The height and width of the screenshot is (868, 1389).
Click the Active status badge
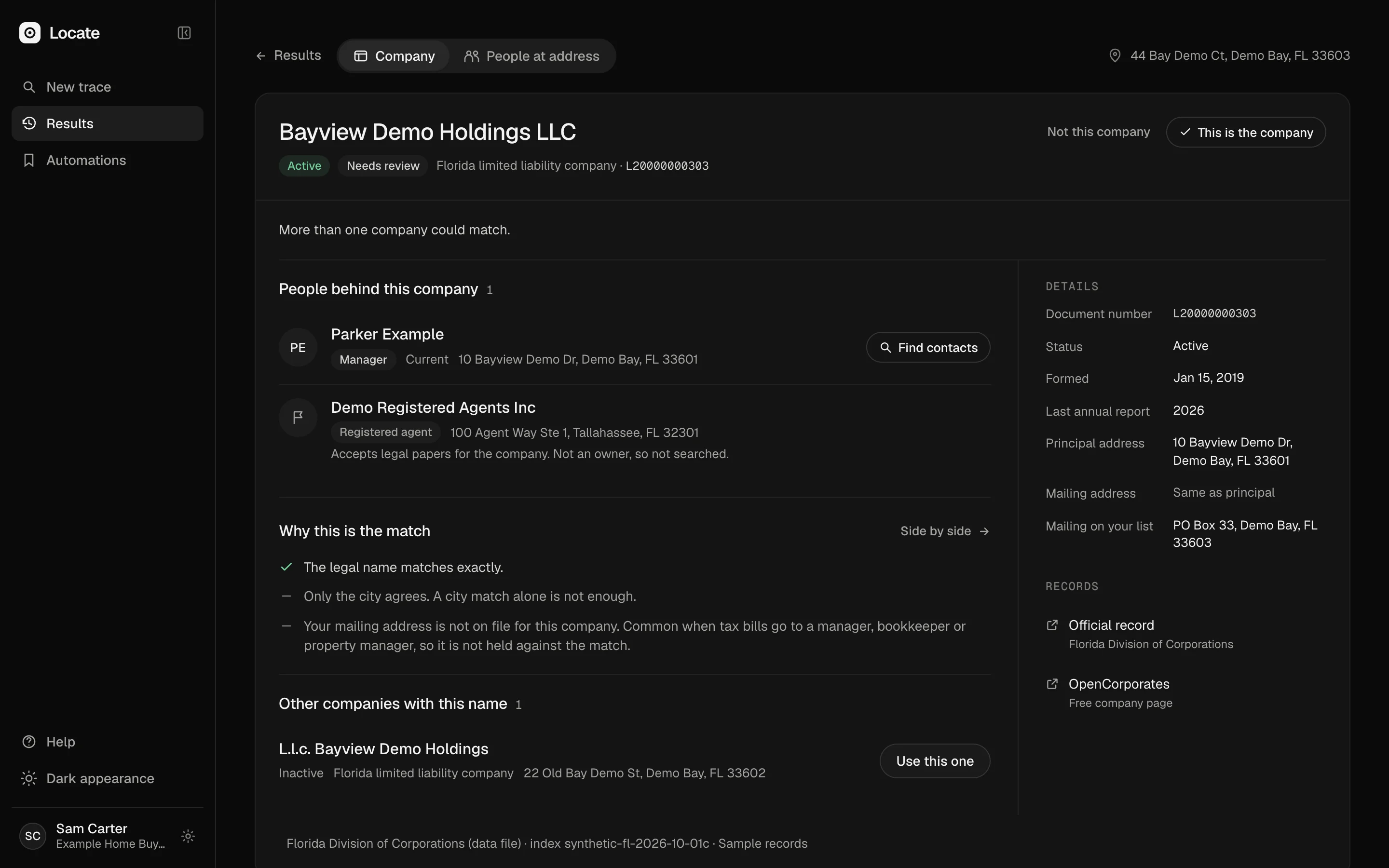pyautogui.click(x=304, y=166)
